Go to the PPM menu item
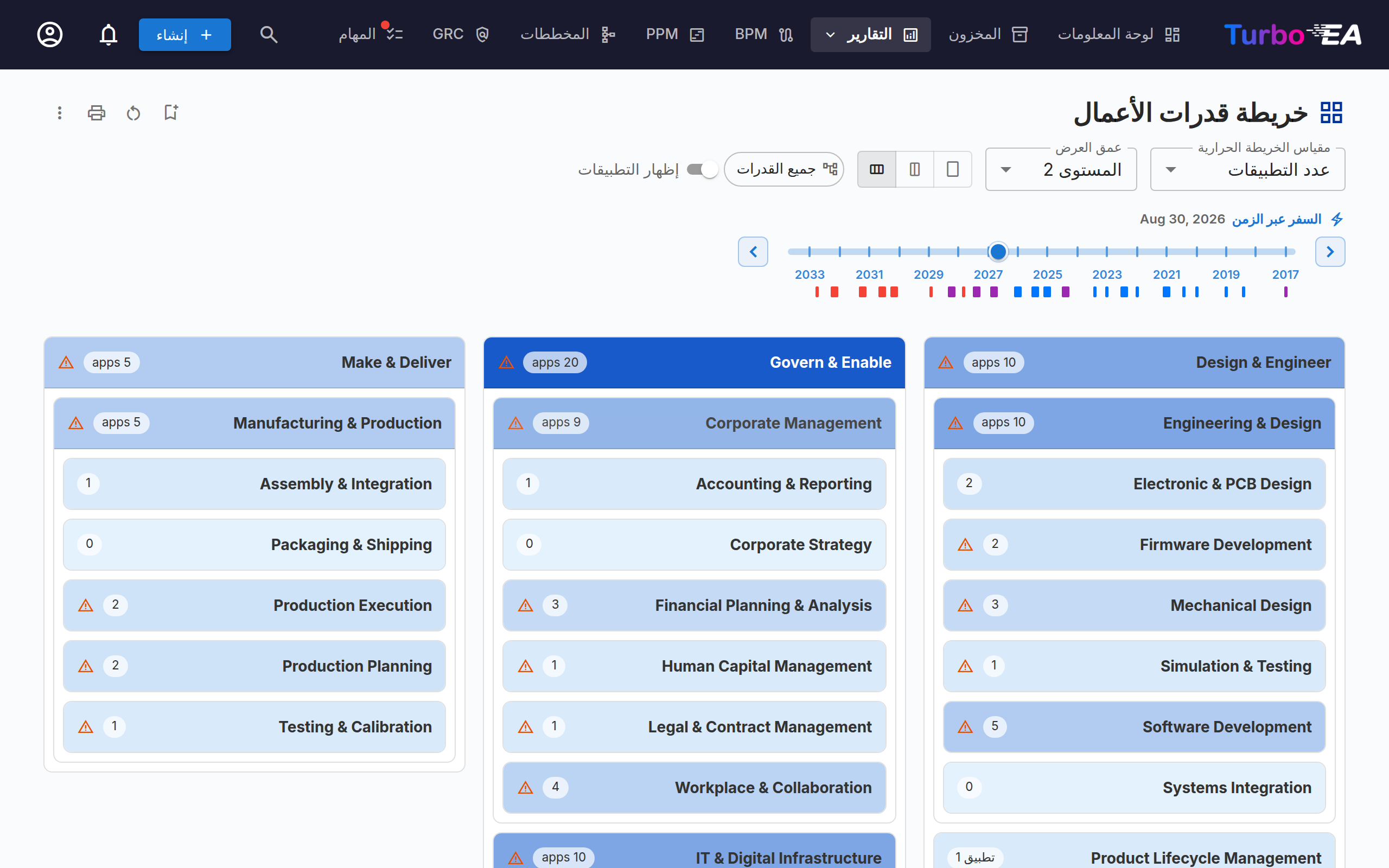The width and height of the screenshot is (1389, 868). (x=675, y=34)
